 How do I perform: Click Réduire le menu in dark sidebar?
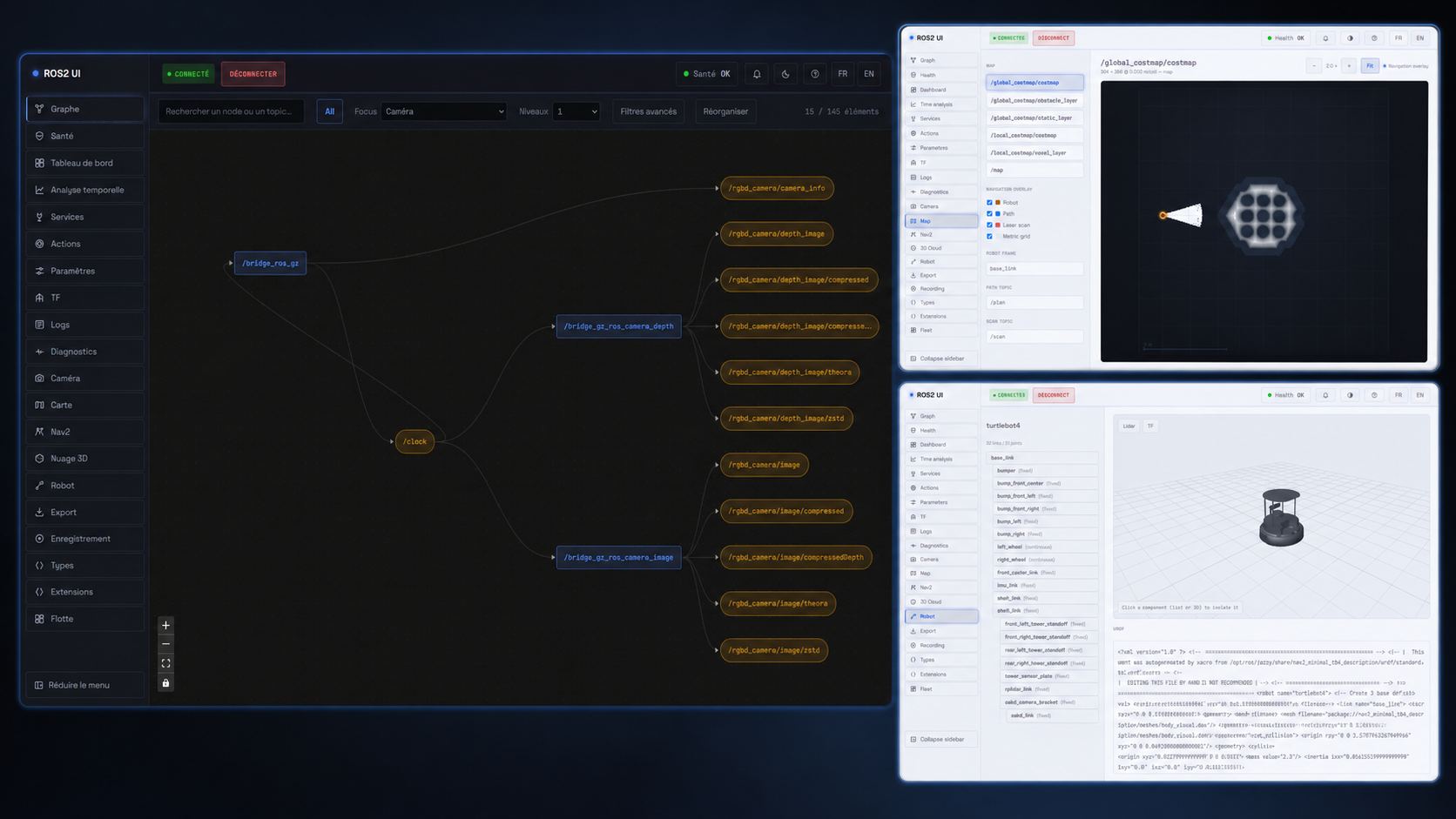point(84,685)
